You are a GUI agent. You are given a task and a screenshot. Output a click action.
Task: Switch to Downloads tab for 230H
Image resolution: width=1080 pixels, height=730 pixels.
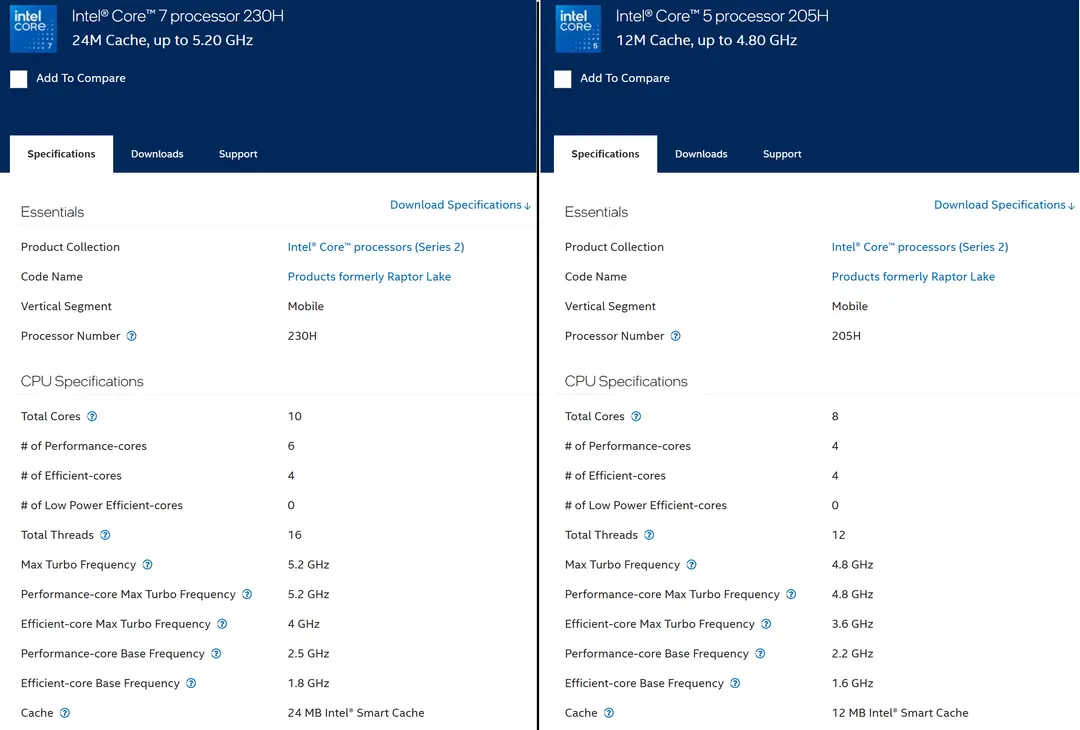pyautogui.click(x=157, y=154)
